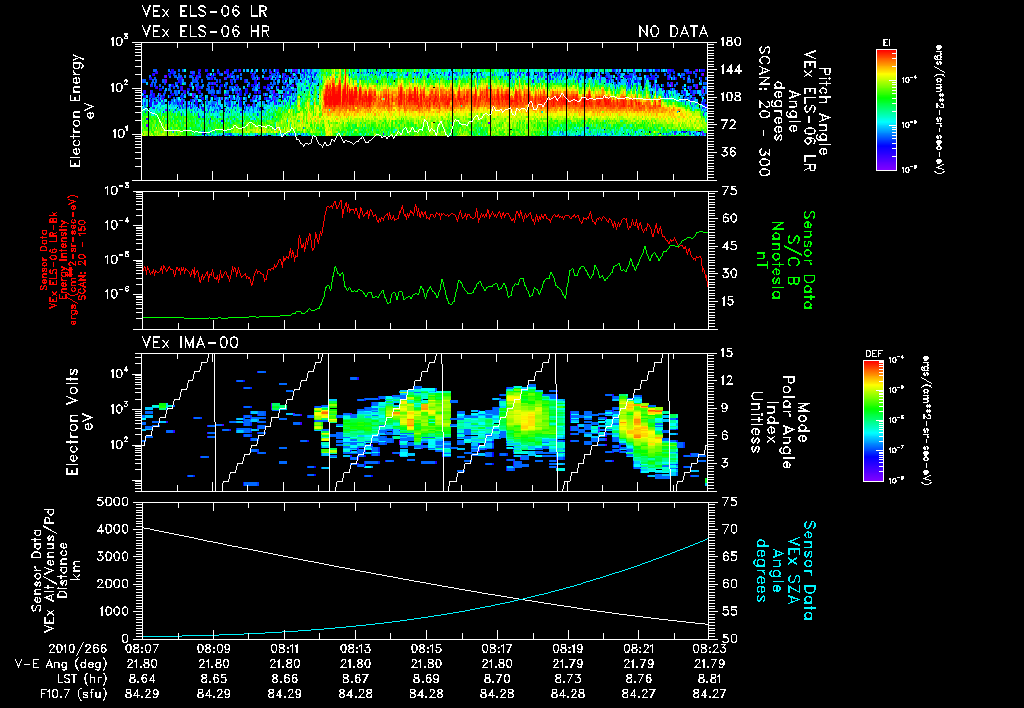The height and width of the screenshot is (708, 1024).
Task: Click the "NO DATA" label
Action: (673, 31)
